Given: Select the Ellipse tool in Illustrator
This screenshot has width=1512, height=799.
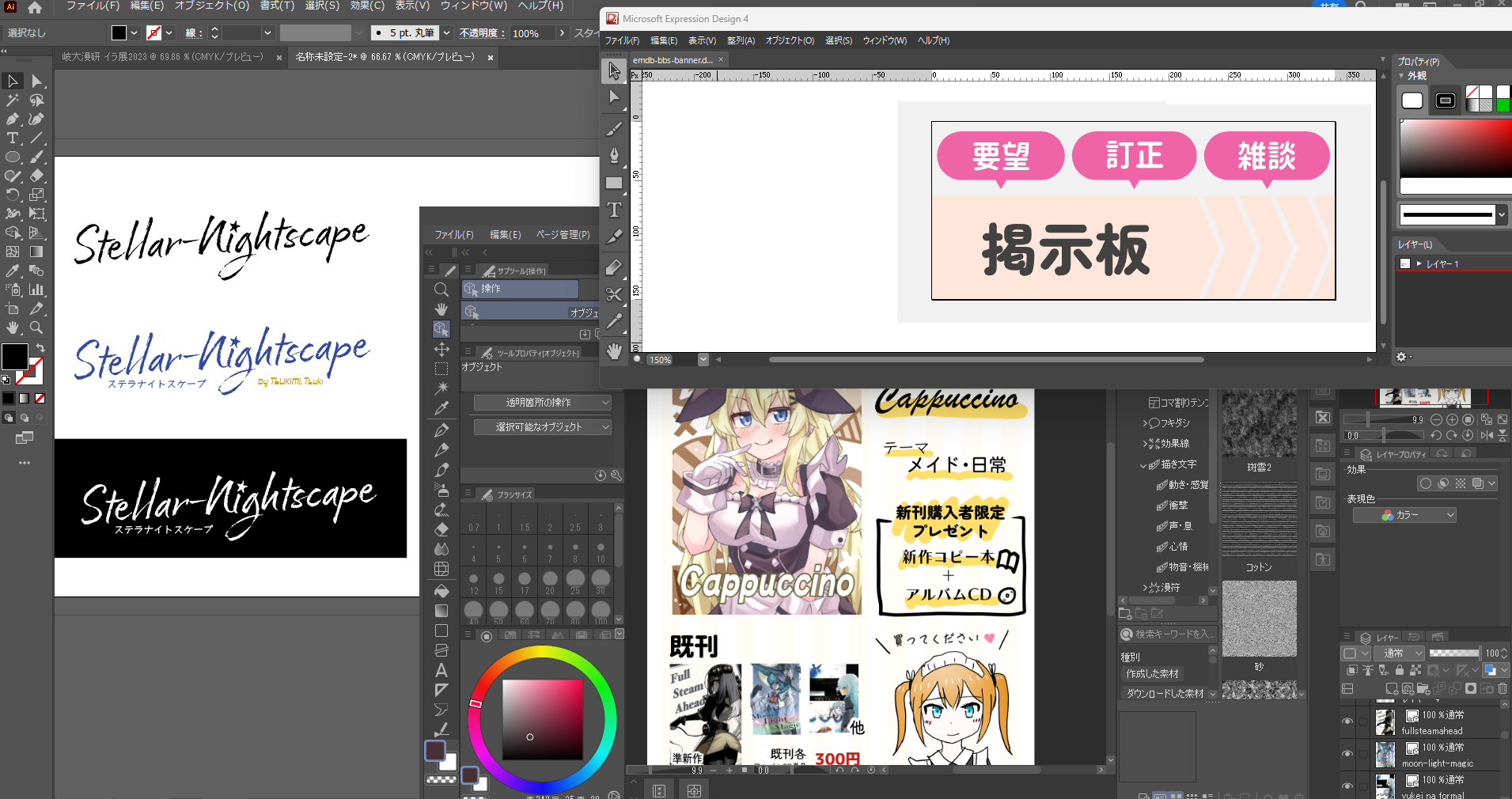Looking at the screenshot, I should (13, 157).
